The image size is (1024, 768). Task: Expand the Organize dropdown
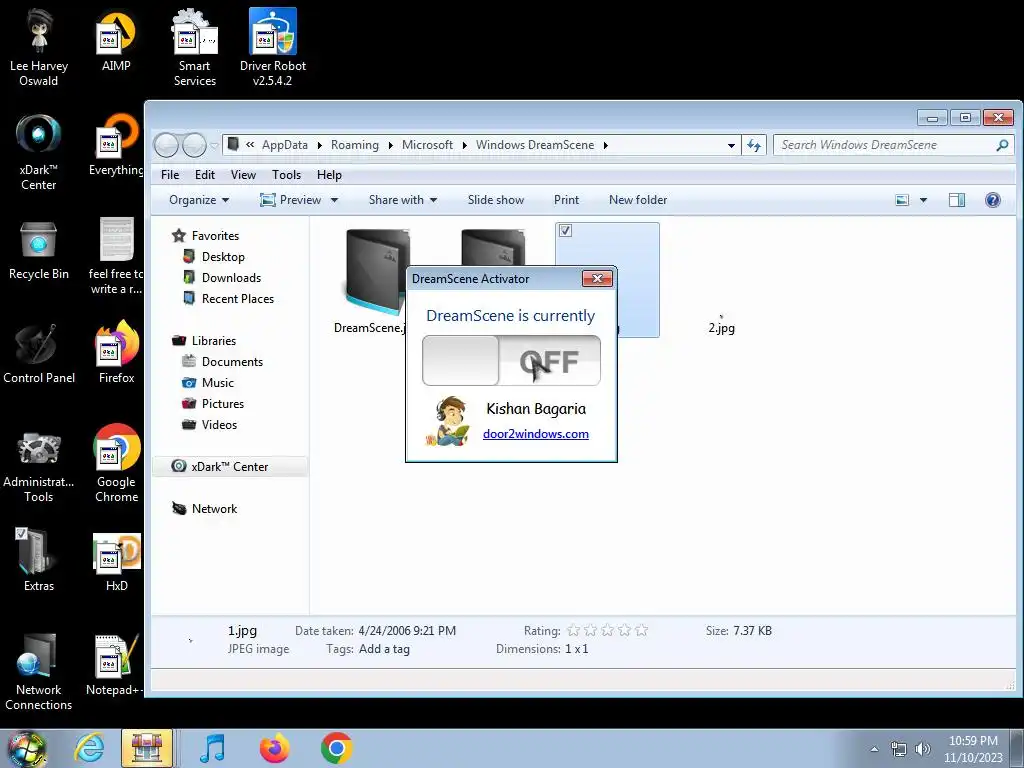(199, 200)
